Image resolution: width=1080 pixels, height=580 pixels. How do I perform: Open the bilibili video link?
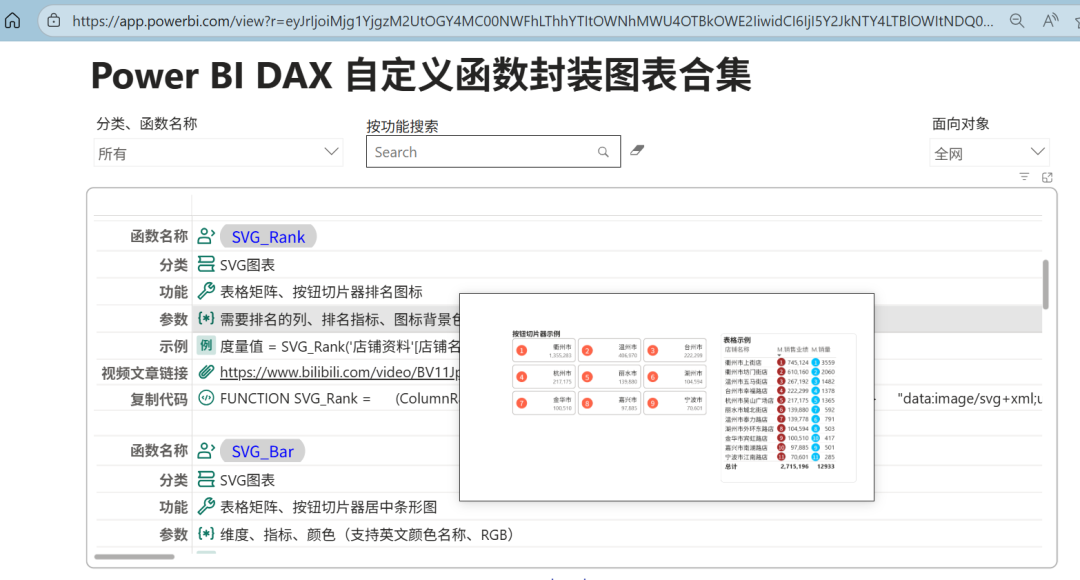pyautogui.click(x=339, y=373)
